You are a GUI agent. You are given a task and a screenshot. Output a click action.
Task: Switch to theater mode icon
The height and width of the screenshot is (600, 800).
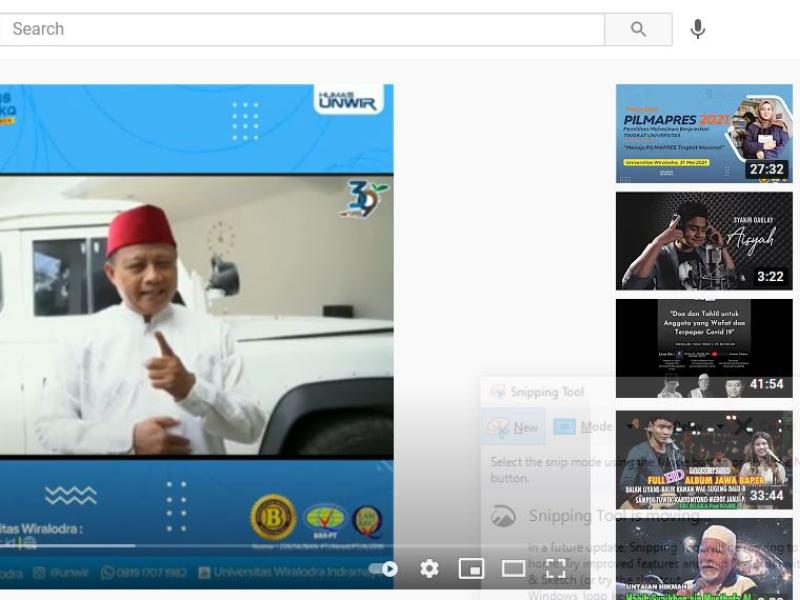point(513,568)
